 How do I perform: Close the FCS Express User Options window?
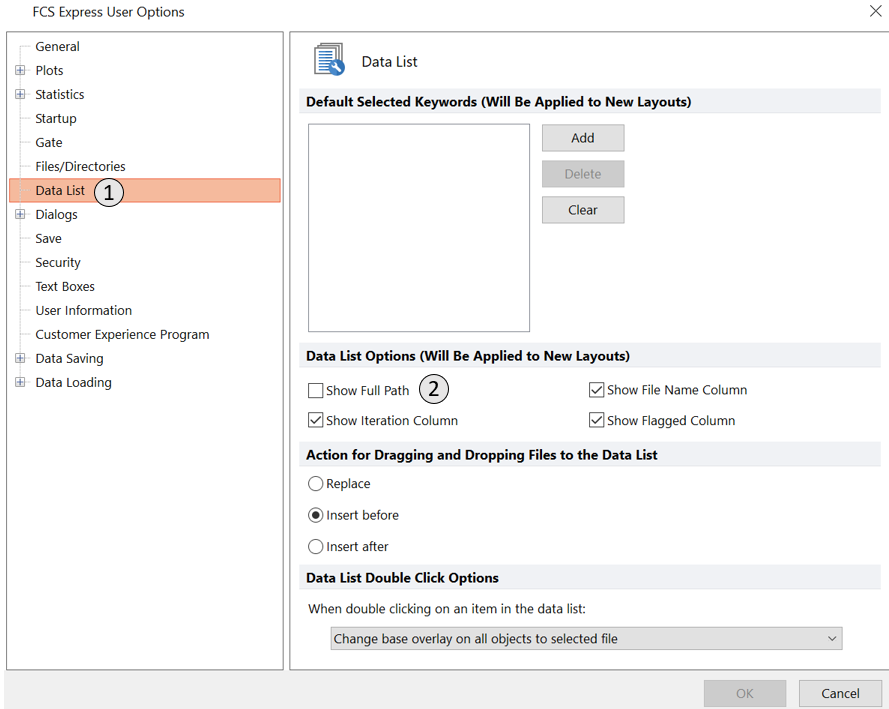875,11
